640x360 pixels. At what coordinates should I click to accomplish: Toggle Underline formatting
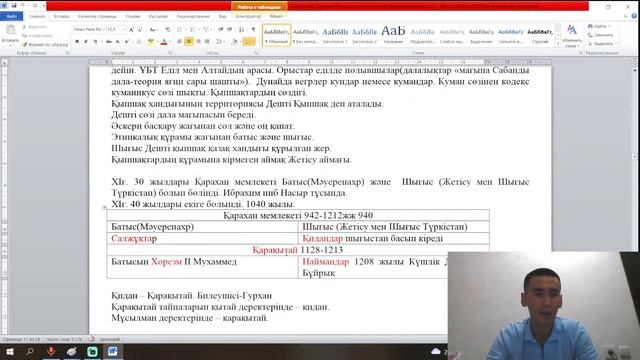[96, 42]
